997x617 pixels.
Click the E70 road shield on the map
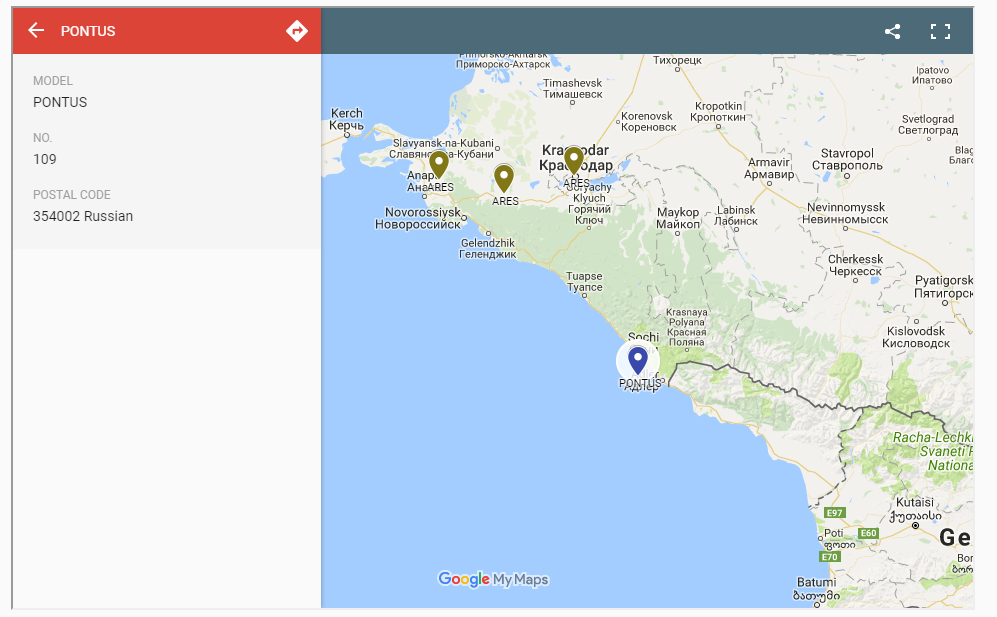830,557
